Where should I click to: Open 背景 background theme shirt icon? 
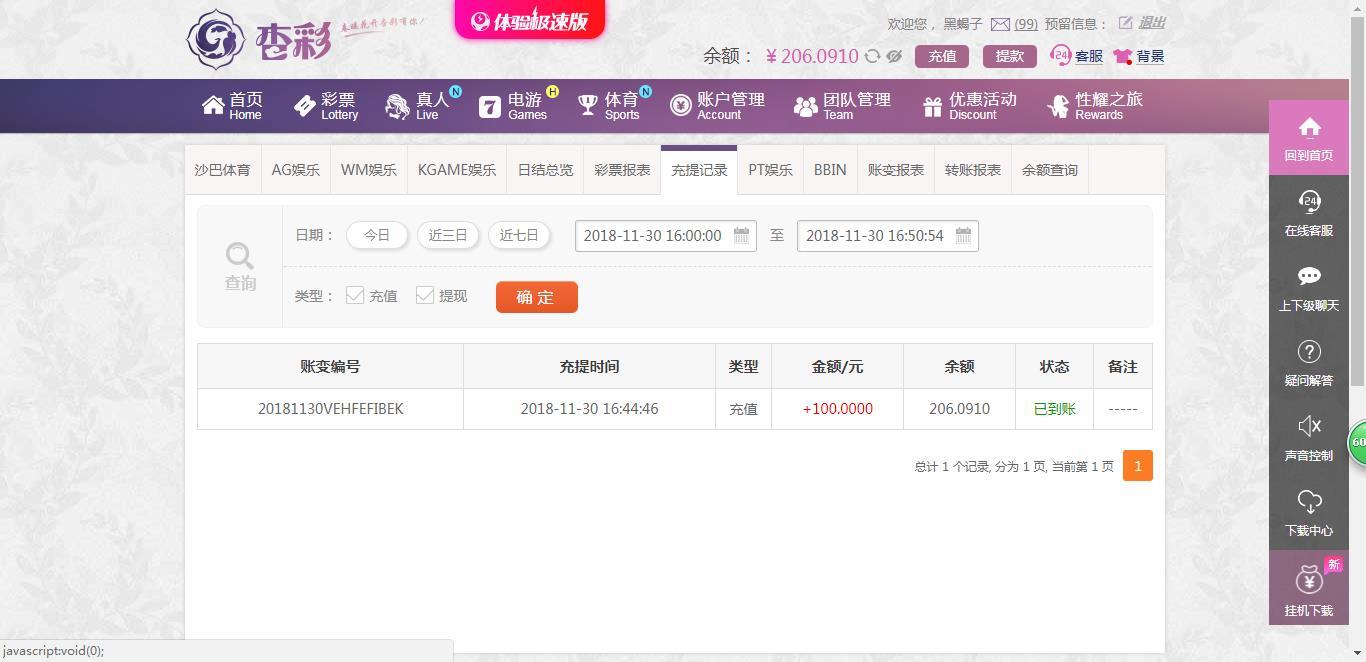click(x=1139, y=57)
